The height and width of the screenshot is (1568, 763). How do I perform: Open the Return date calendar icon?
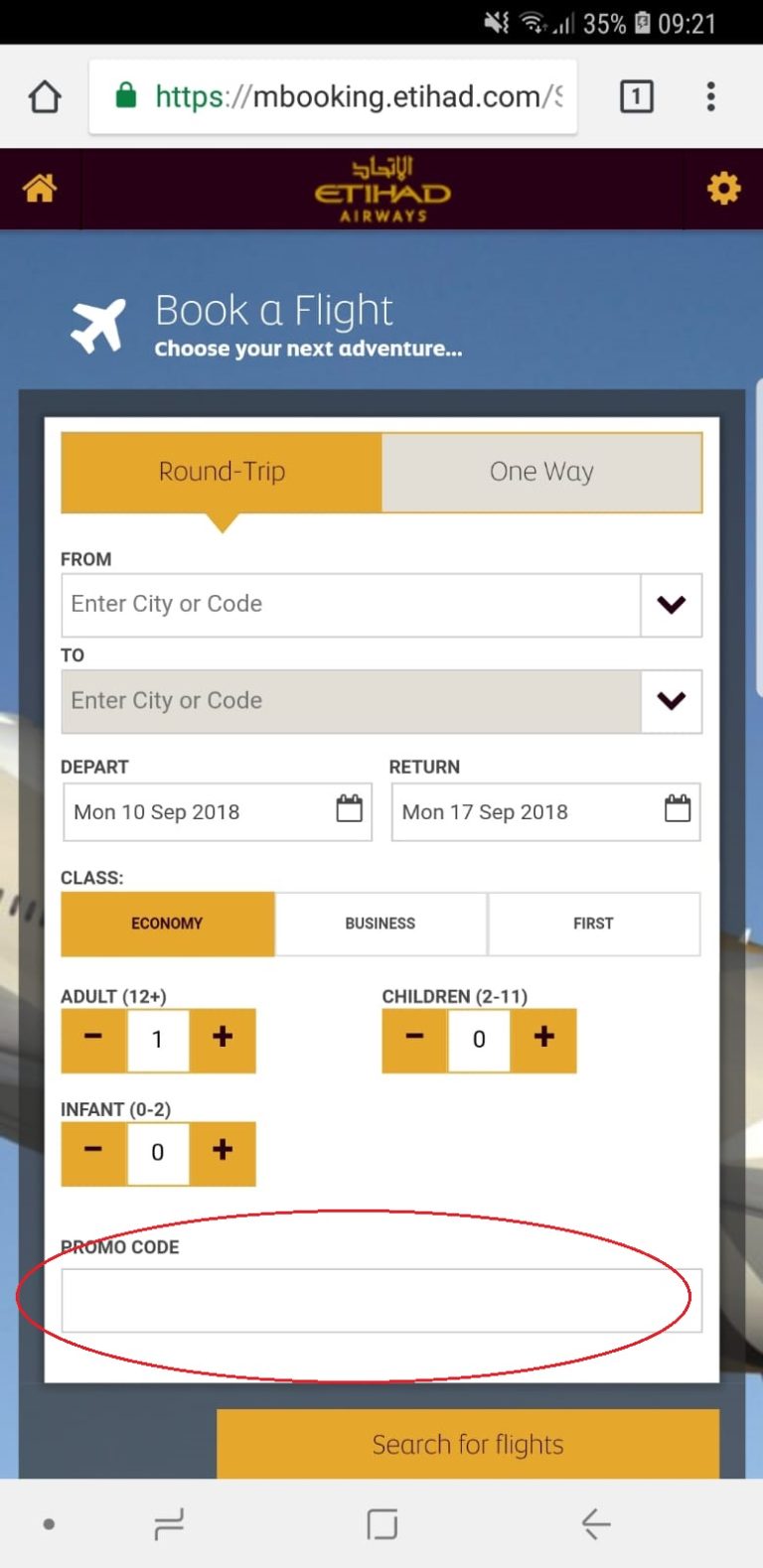coord(678,810)
